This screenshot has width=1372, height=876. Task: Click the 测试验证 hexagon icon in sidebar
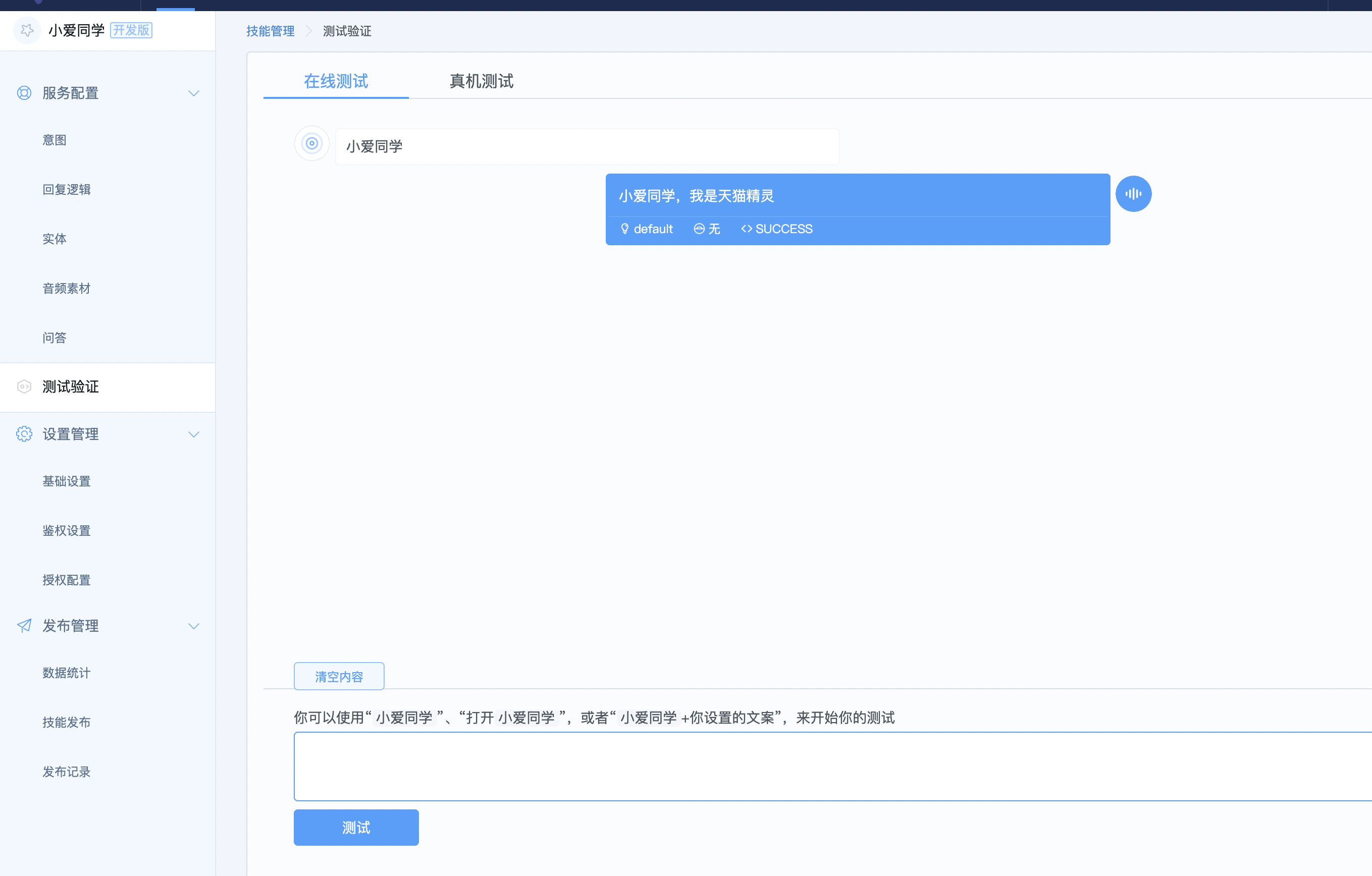point(24,387)
